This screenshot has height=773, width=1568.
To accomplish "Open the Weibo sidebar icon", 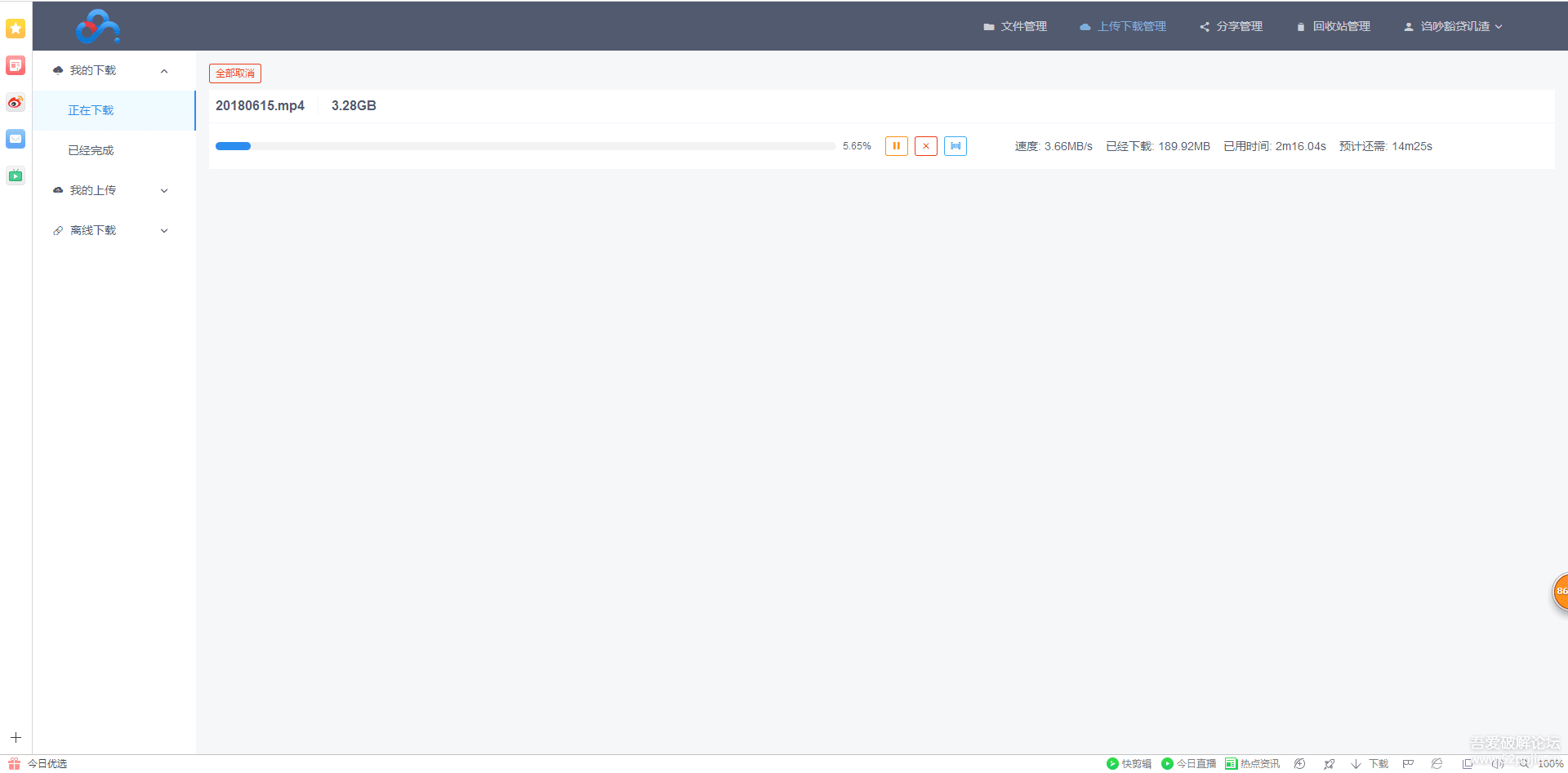I will click(16, 102).
